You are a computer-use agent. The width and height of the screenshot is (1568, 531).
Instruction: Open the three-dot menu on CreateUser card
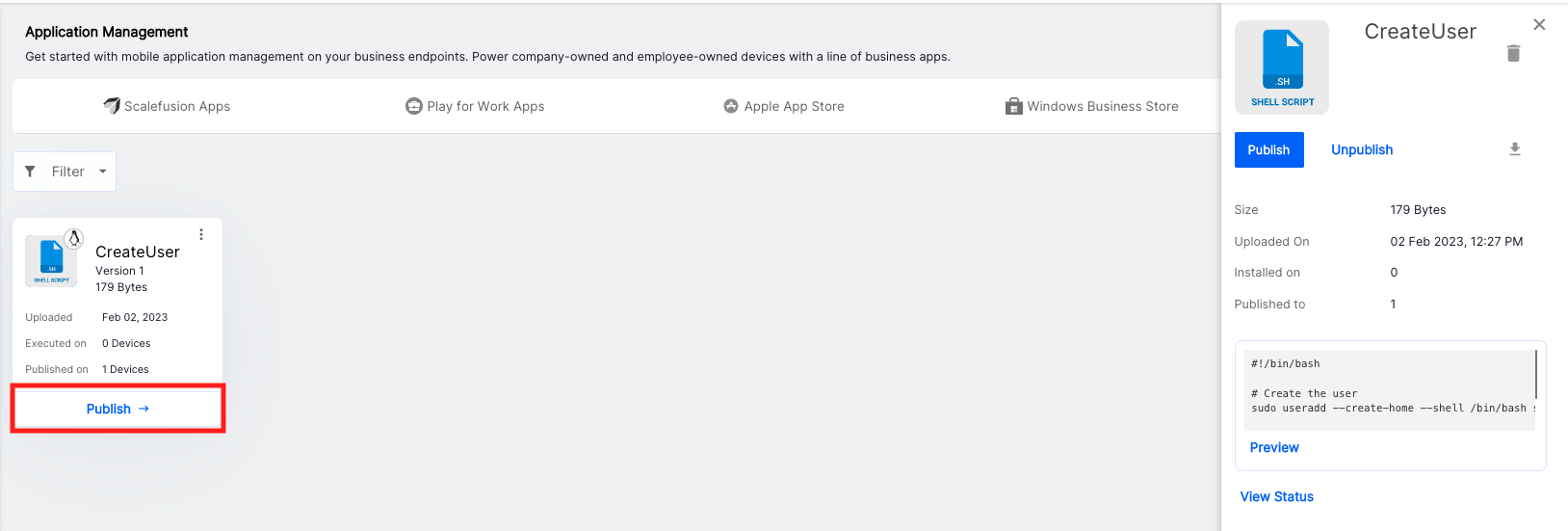(201, 234)
